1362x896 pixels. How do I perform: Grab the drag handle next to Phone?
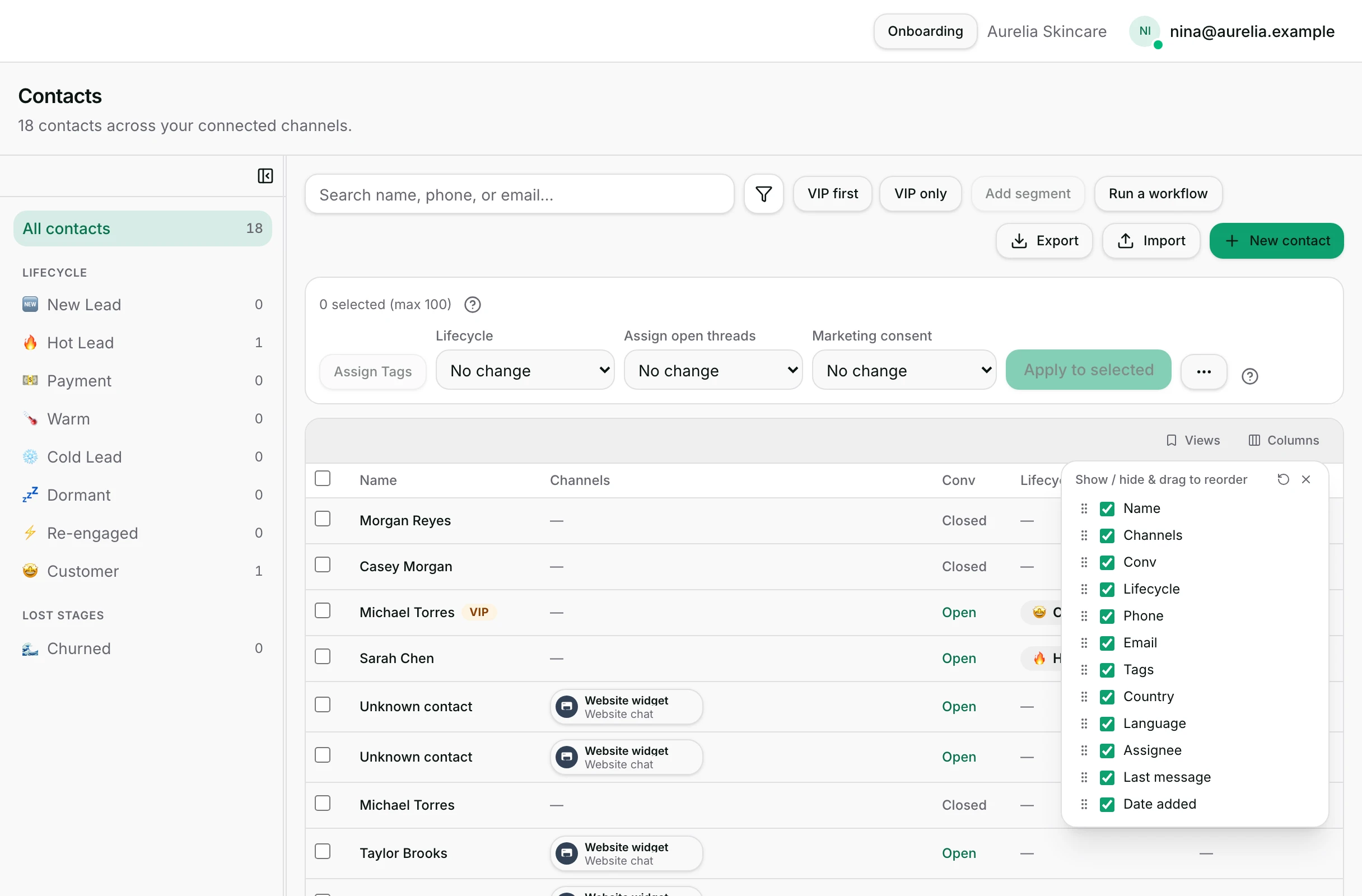pos(1084,616)
